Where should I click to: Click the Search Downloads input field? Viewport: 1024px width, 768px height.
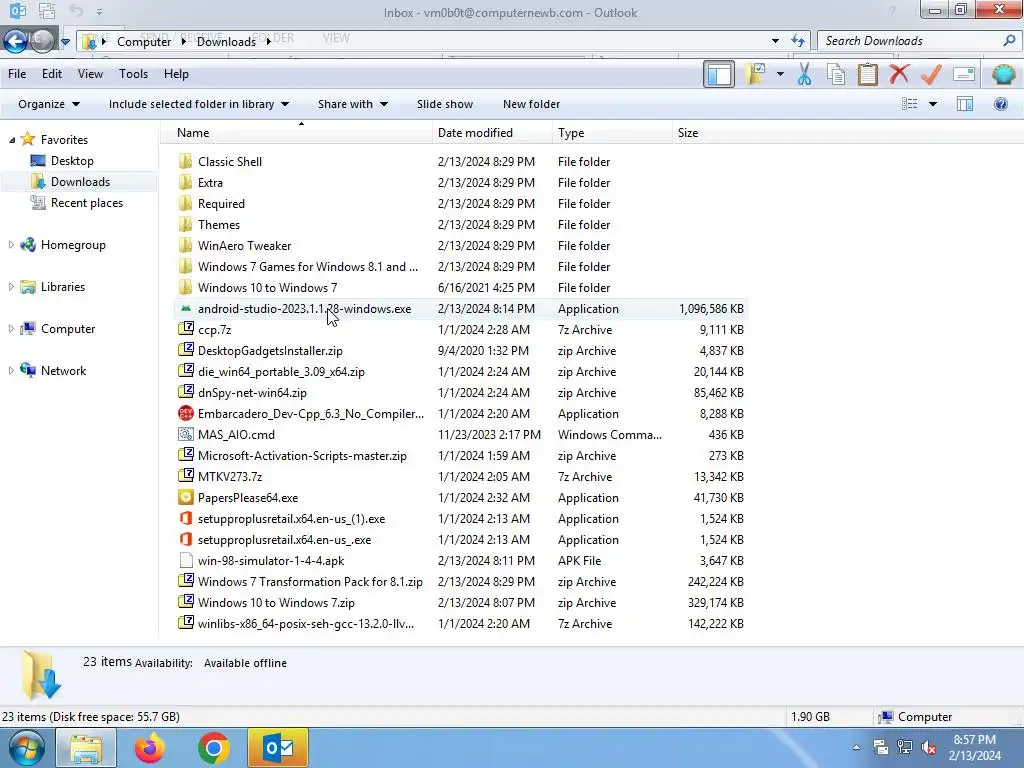[910, 40]
